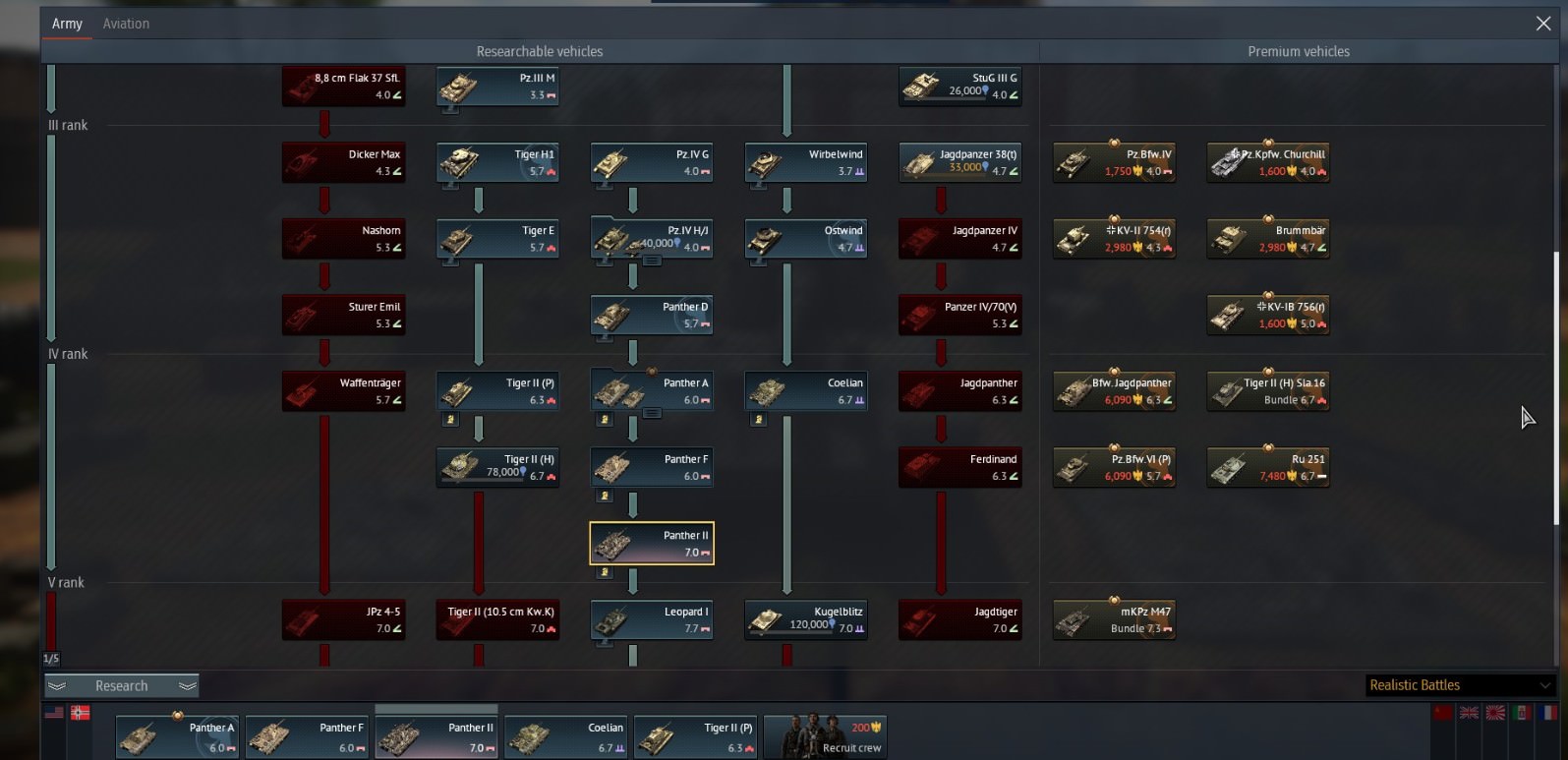1568x760 pixels.
Task: Click the locked Jagdpanther card
Action: tap(960, 391)
